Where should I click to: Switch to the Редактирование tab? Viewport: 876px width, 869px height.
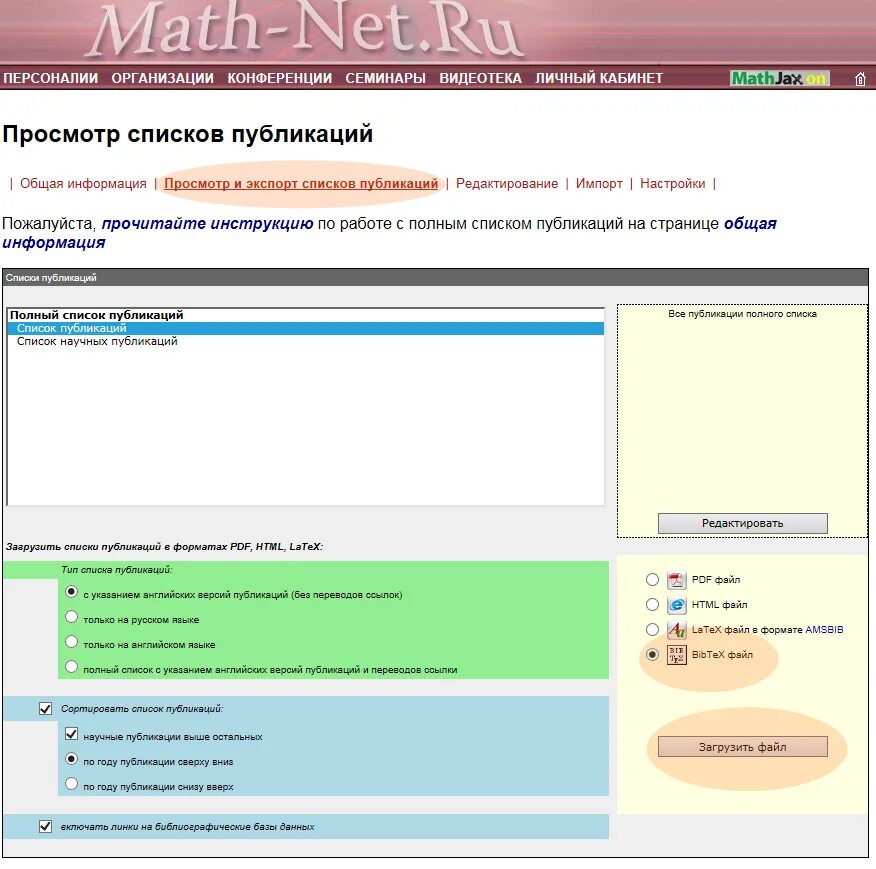pyautogui.click(x=507, y=183)
